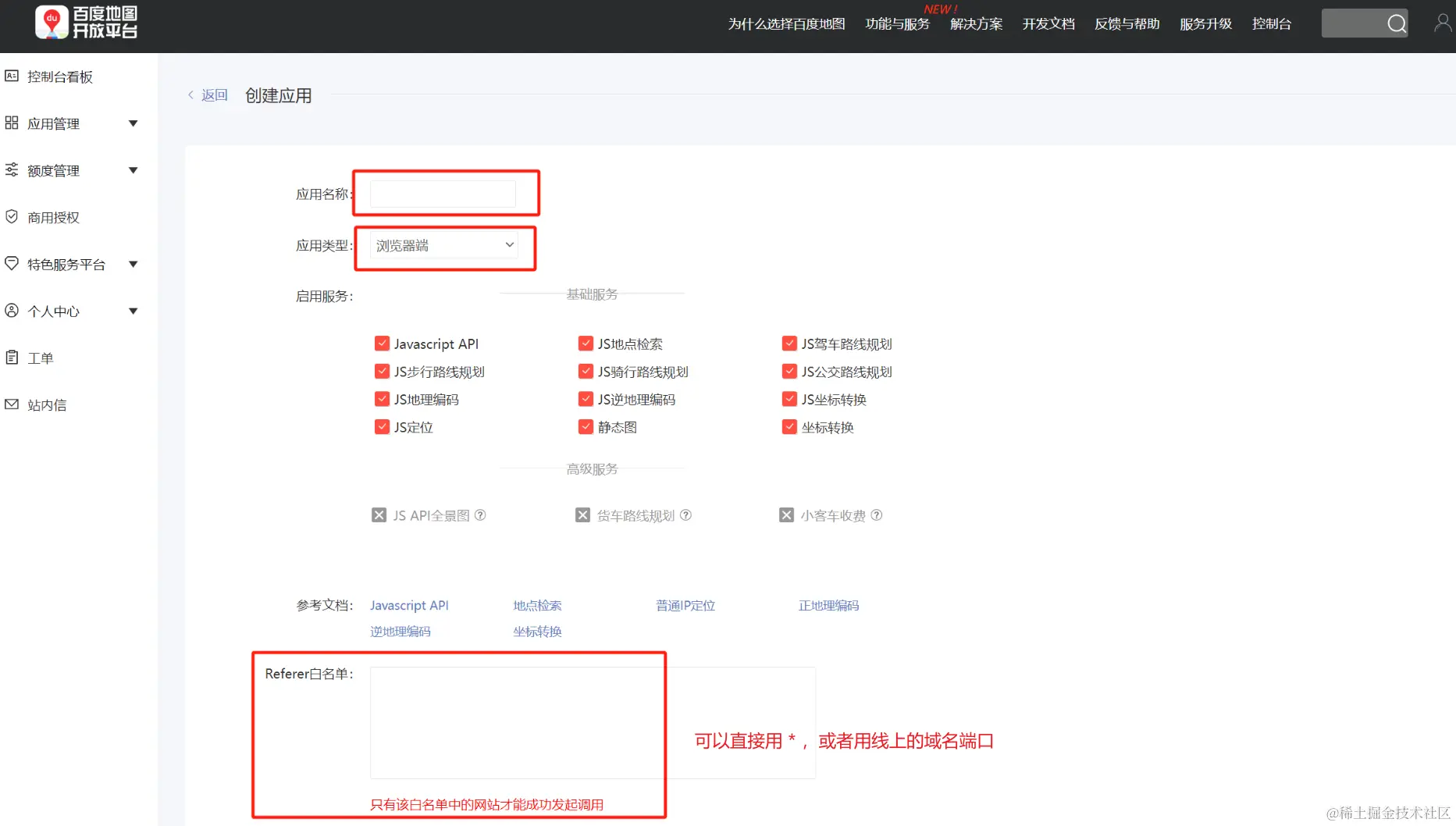
Task: Open the 坐标转换 reference document link
Action: [537, 631]
